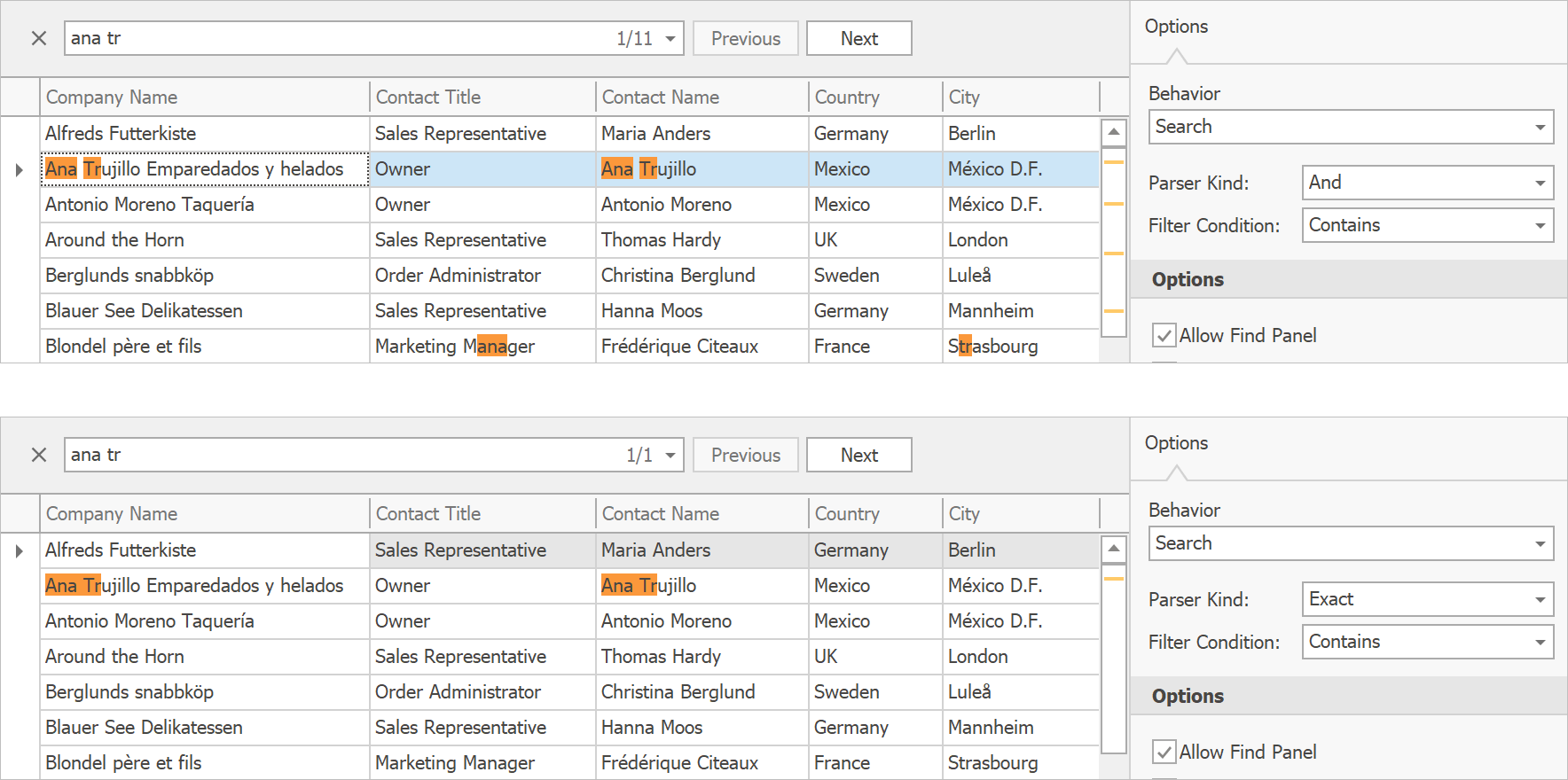Open the Behavior dropdown in top options panel
This screenshot has width=1568, height=780.
coord(1541,127)
